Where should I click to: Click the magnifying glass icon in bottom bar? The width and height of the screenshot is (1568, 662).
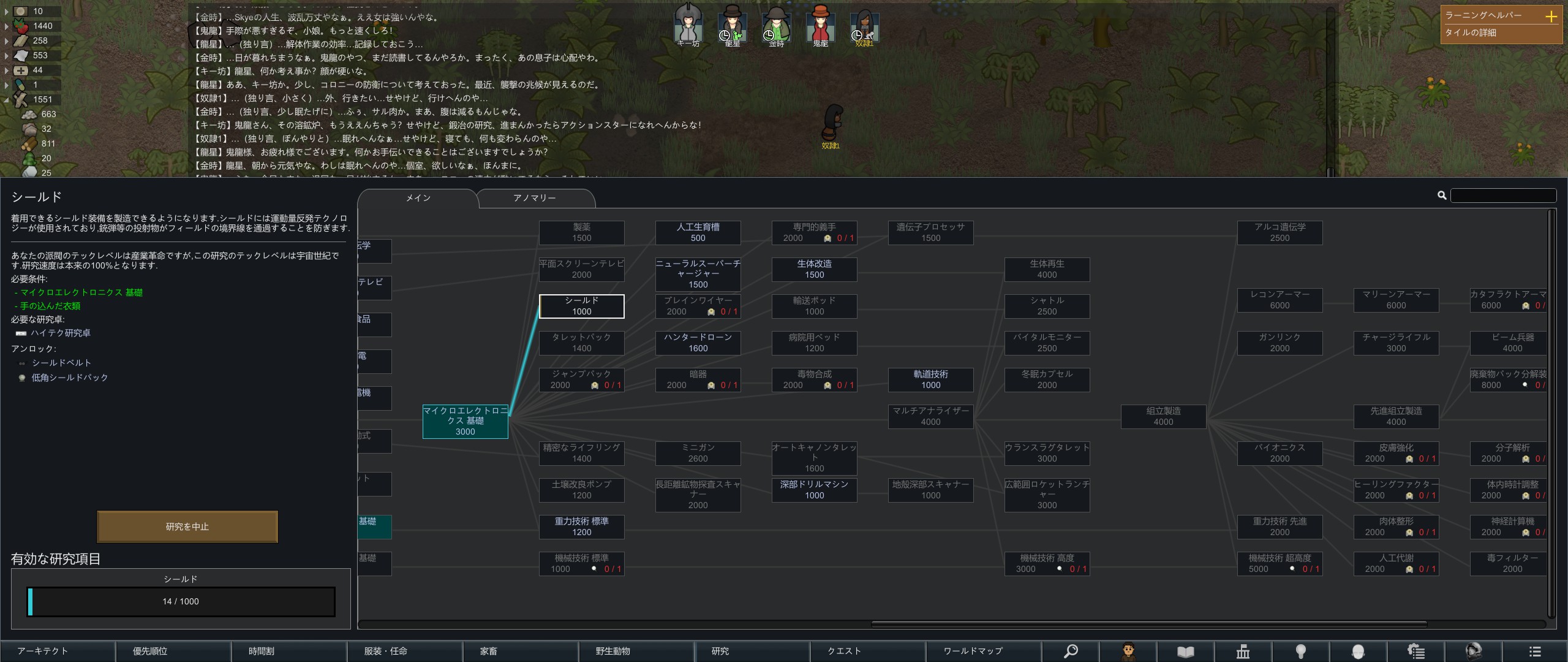pos(1071,651)
